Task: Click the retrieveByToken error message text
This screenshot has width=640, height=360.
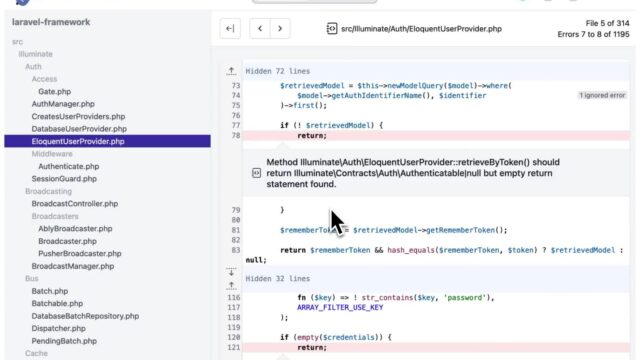Action: tap(413, 173)
